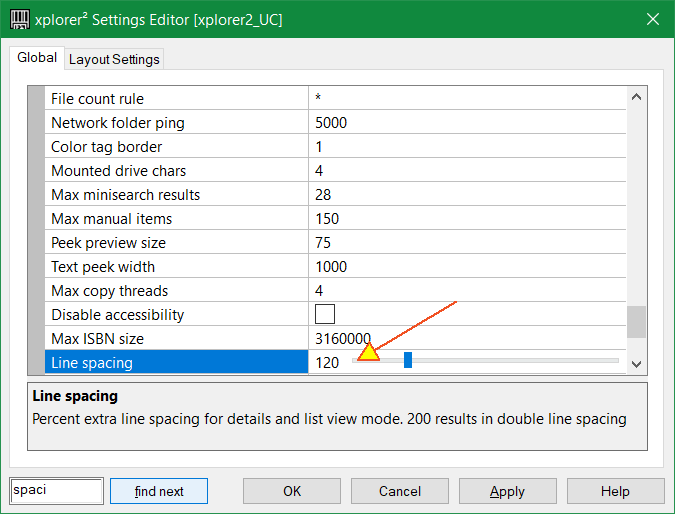Click the value '1' for Color tag border
The width and height of the screenshot is (675, 514).
[x=319, y=147]
